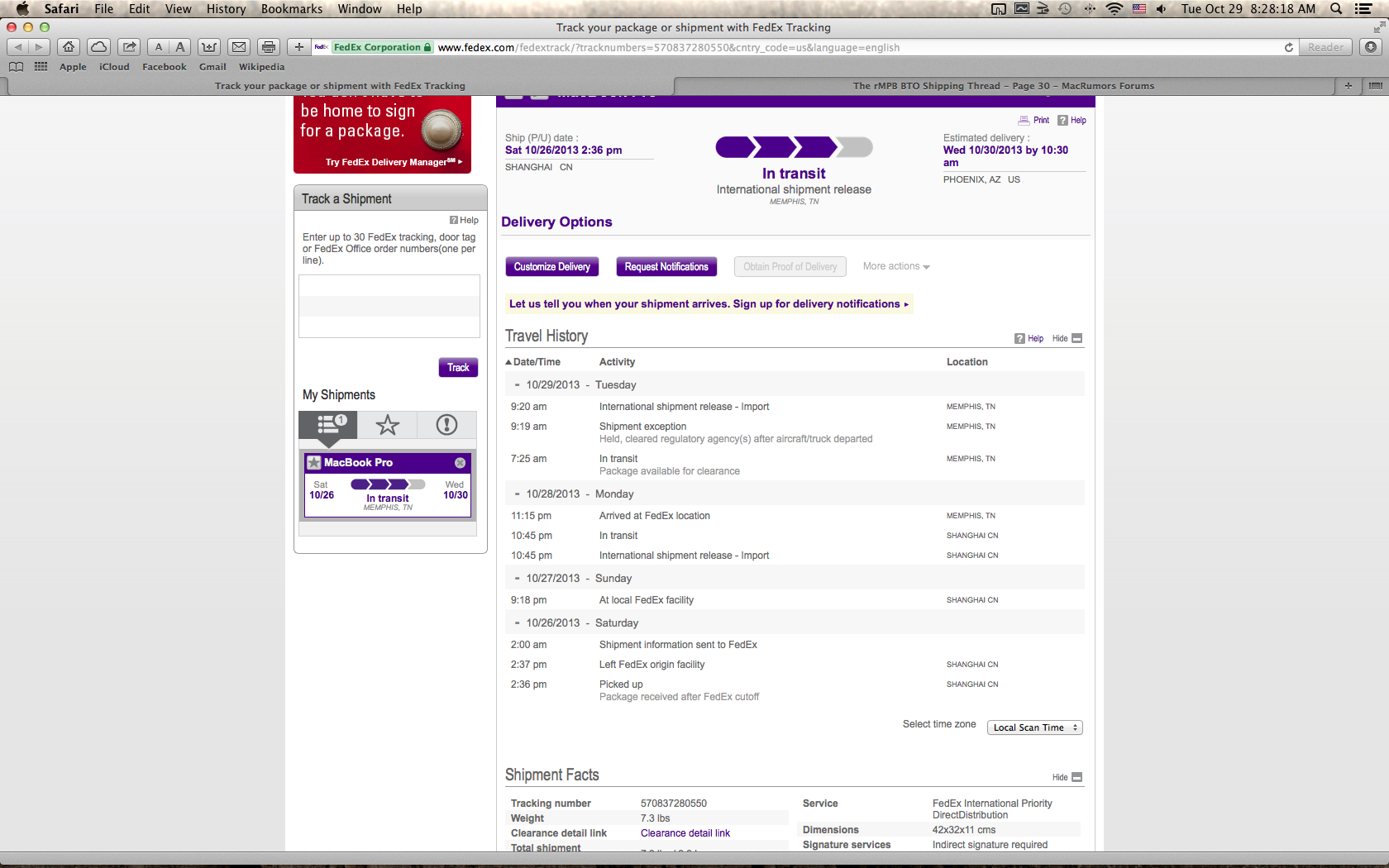This screenshot has height=868, width=1389.
Task: Print page using printer toolbar icon
Action: coord(268,47)
